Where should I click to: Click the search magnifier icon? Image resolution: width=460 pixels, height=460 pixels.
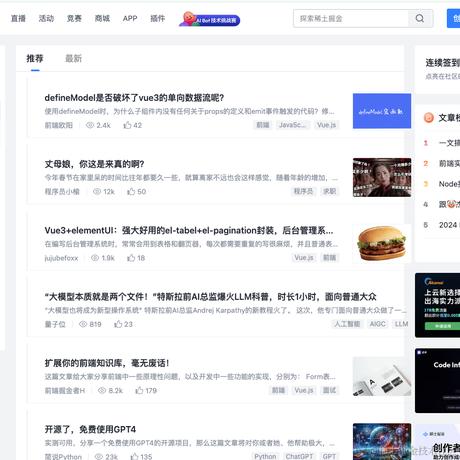(420, 18)
